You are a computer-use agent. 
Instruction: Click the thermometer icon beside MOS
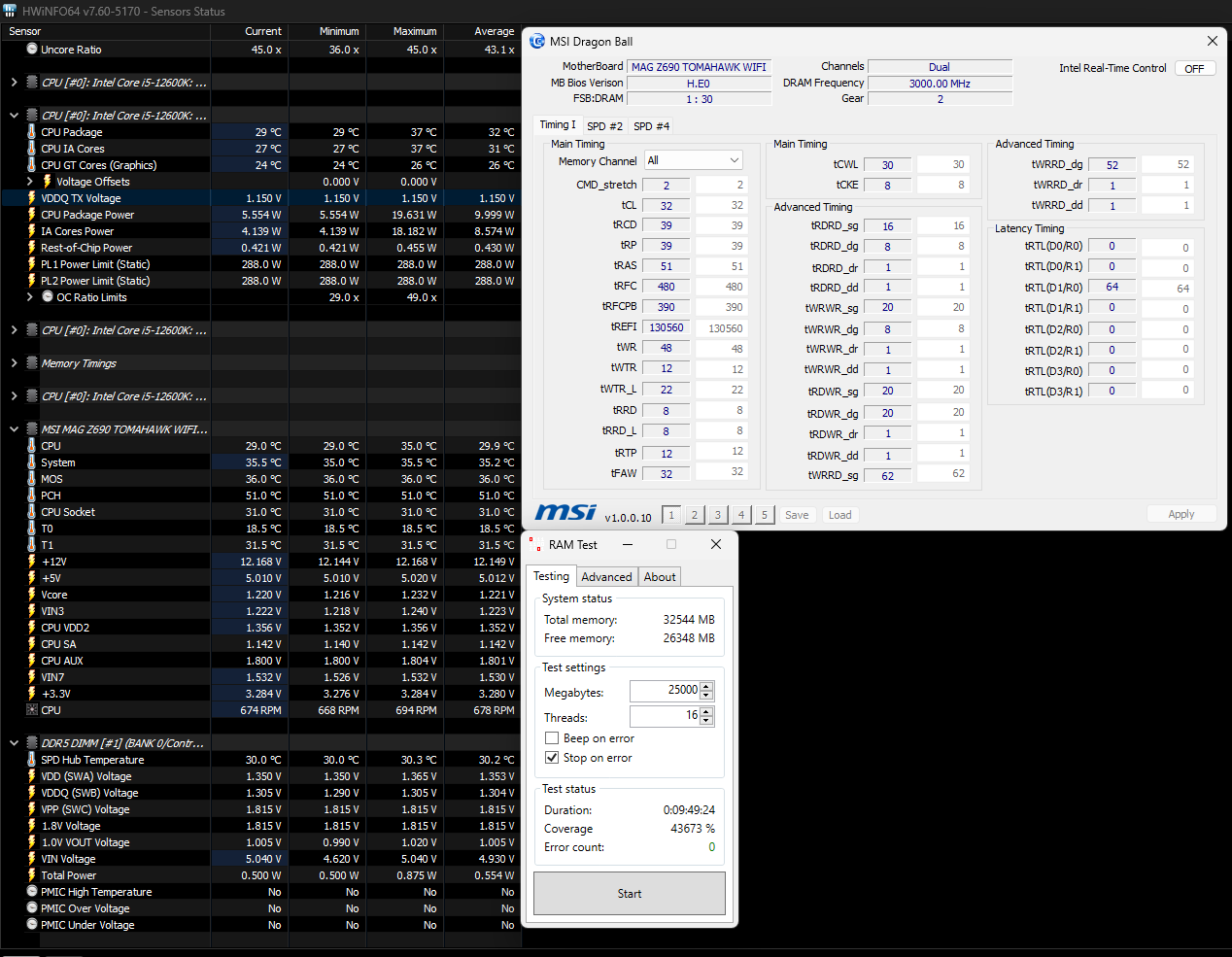32,478
